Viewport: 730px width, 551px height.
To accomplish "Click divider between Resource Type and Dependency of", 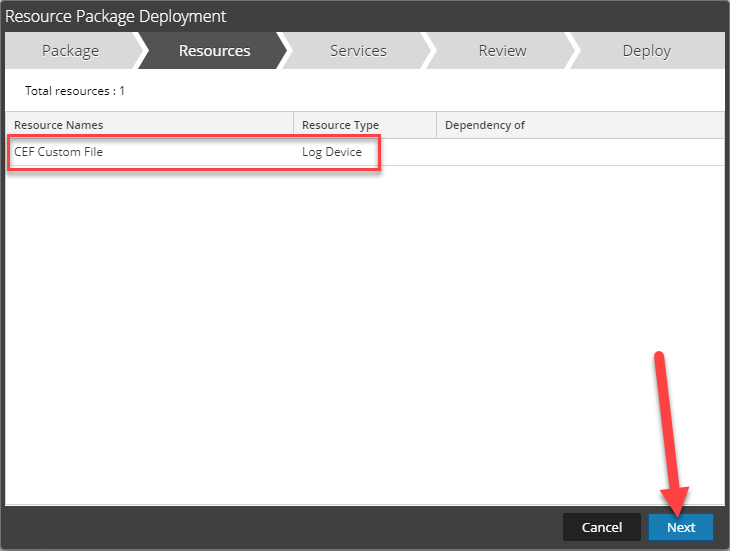I will (x=437, y=125).
